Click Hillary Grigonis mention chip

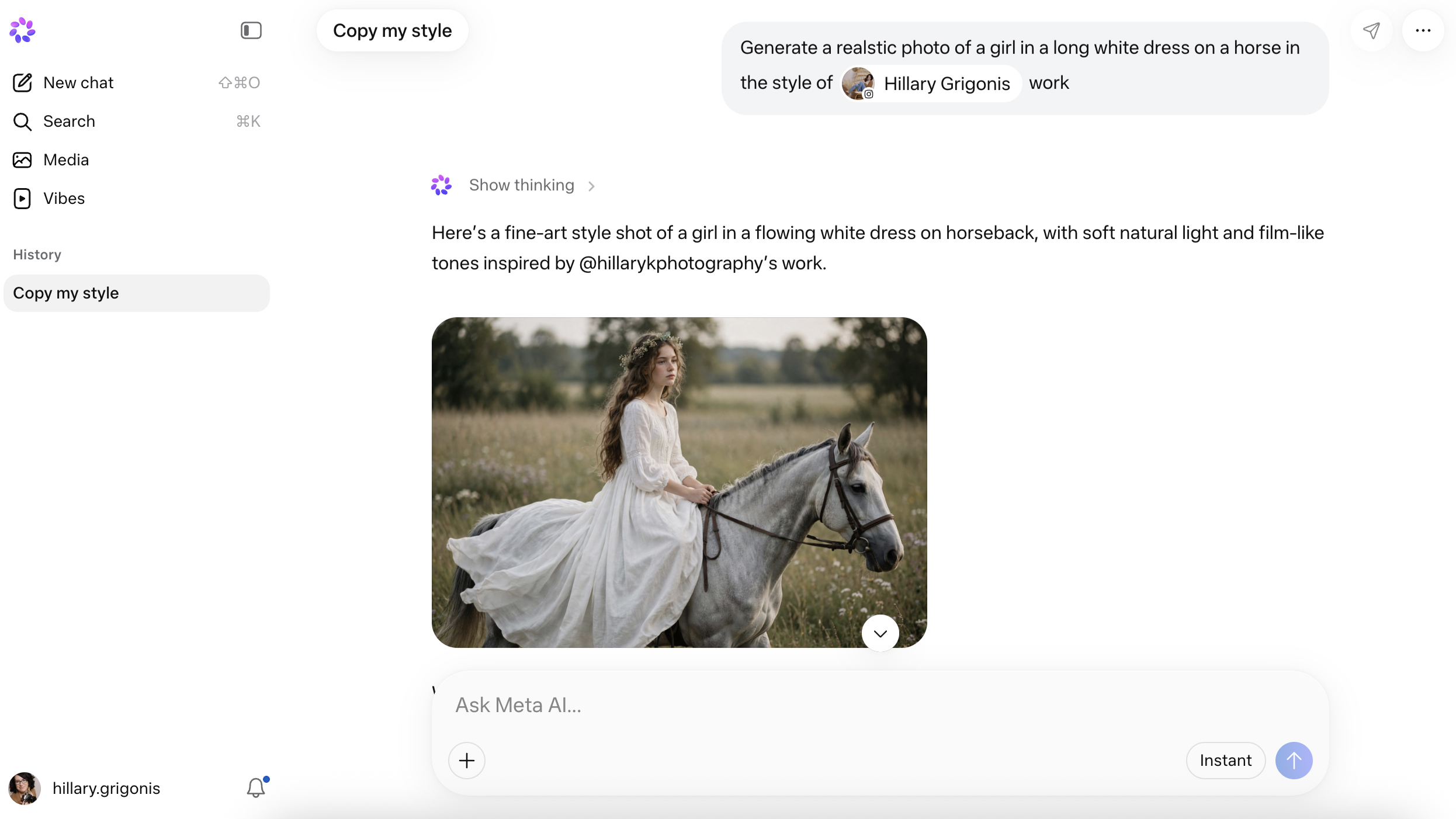click(930, 84)
